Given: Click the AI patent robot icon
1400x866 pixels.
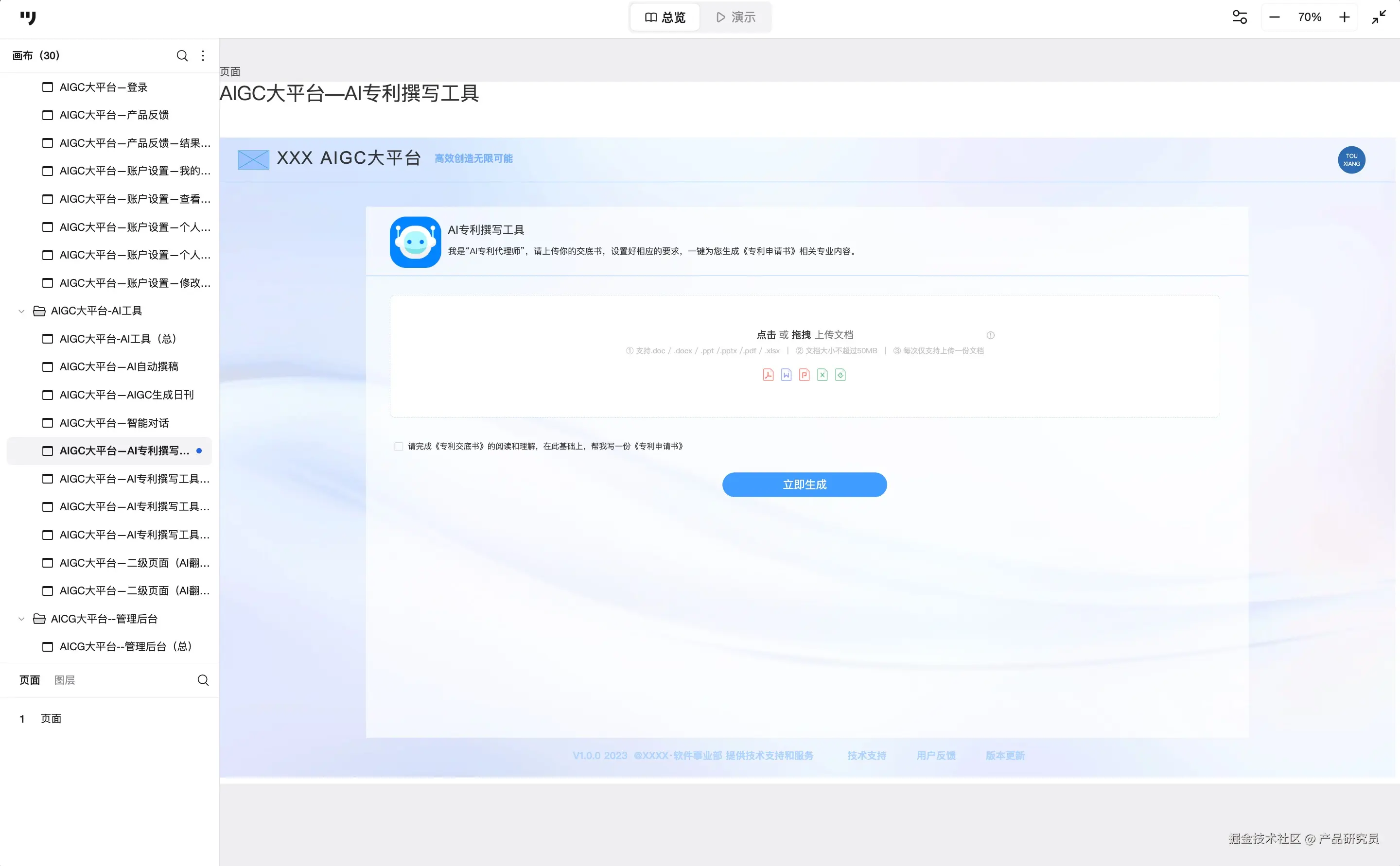Looking at the screenshot, I should coord(415,242).
